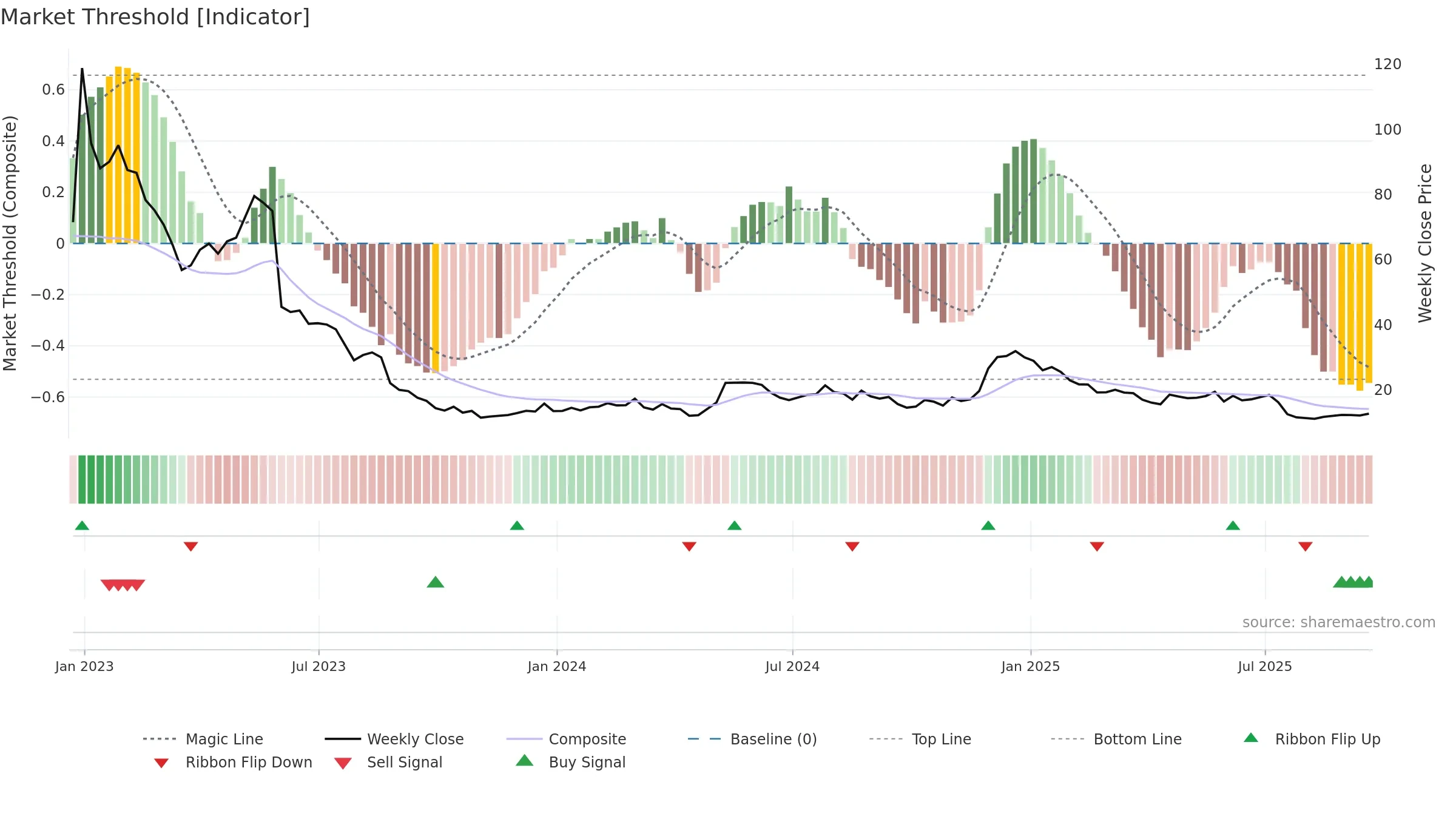Click the ribbon flip up triangle at January 2023
This screenshot has height=819, width=1456.
pos(82,525)
